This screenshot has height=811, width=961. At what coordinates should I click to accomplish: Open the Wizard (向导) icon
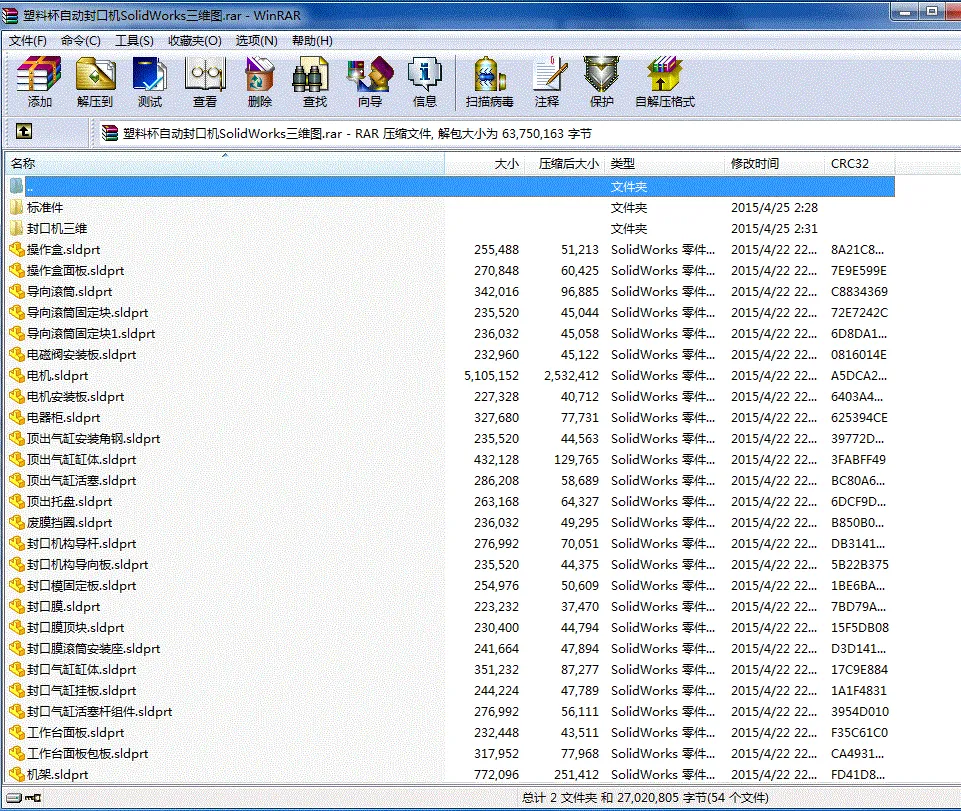click(370, 74)
